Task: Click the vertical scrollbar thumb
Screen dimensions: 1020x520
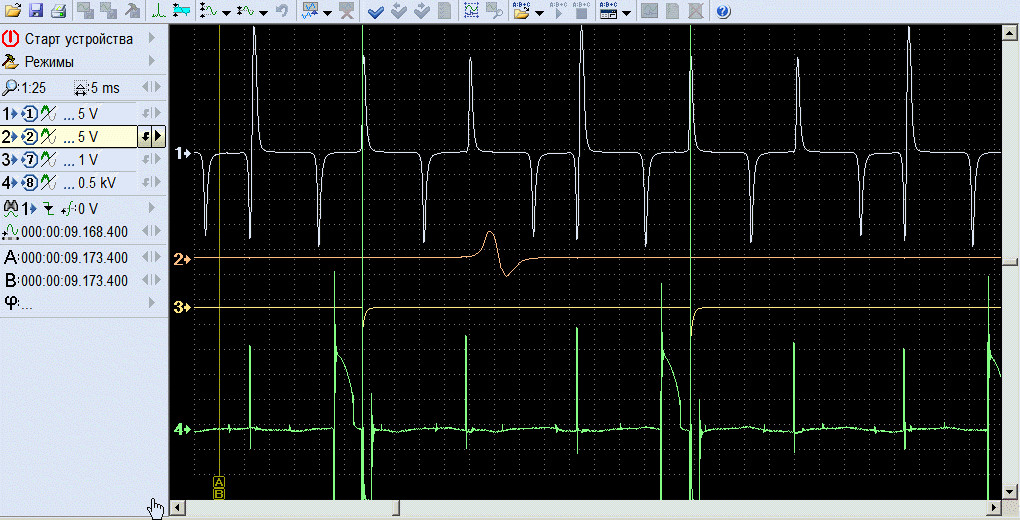Action: pyautogui.click(x=1010, y=262)
